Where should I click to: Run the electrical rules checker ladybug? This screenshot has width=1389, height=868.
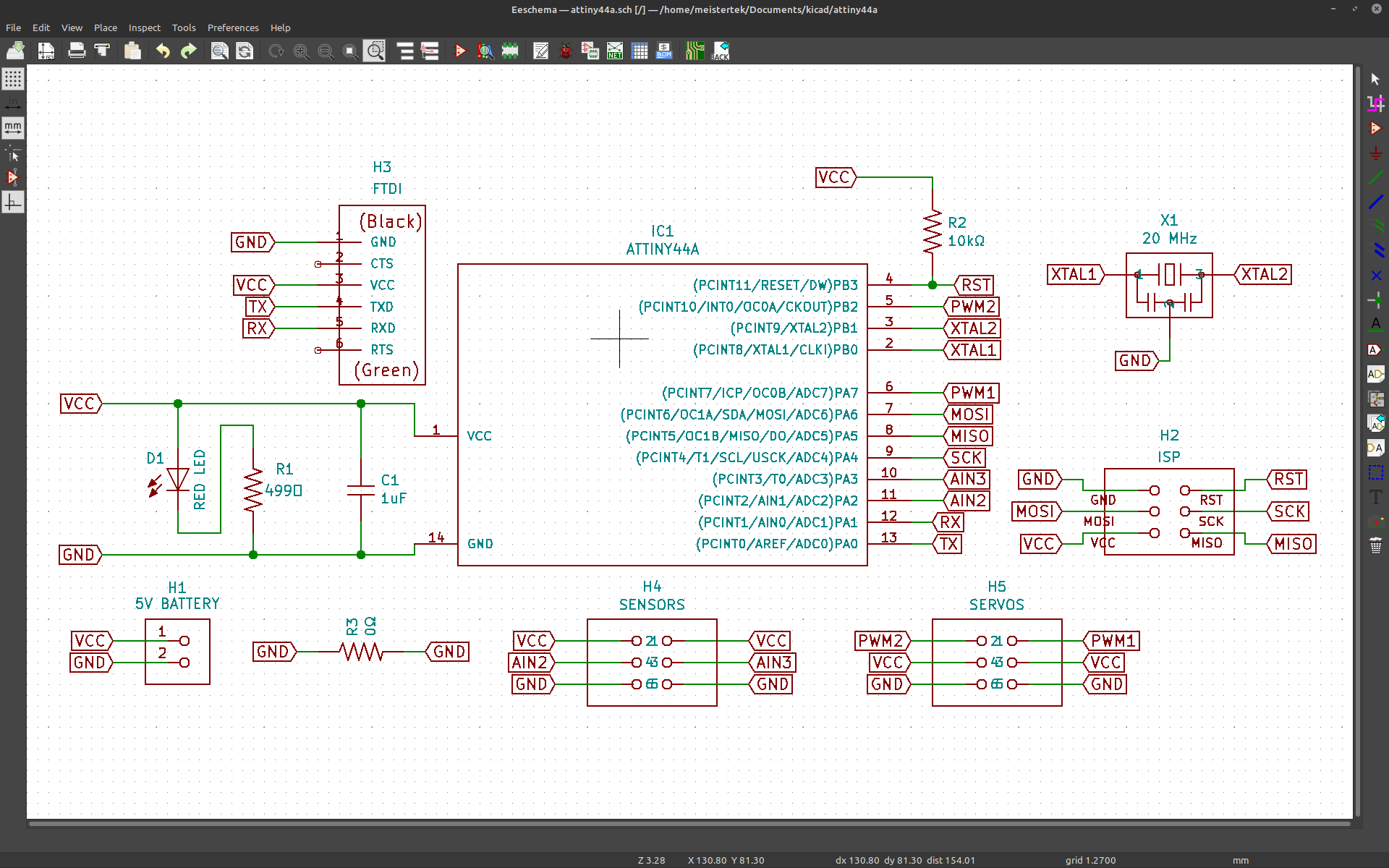(566, 51)
